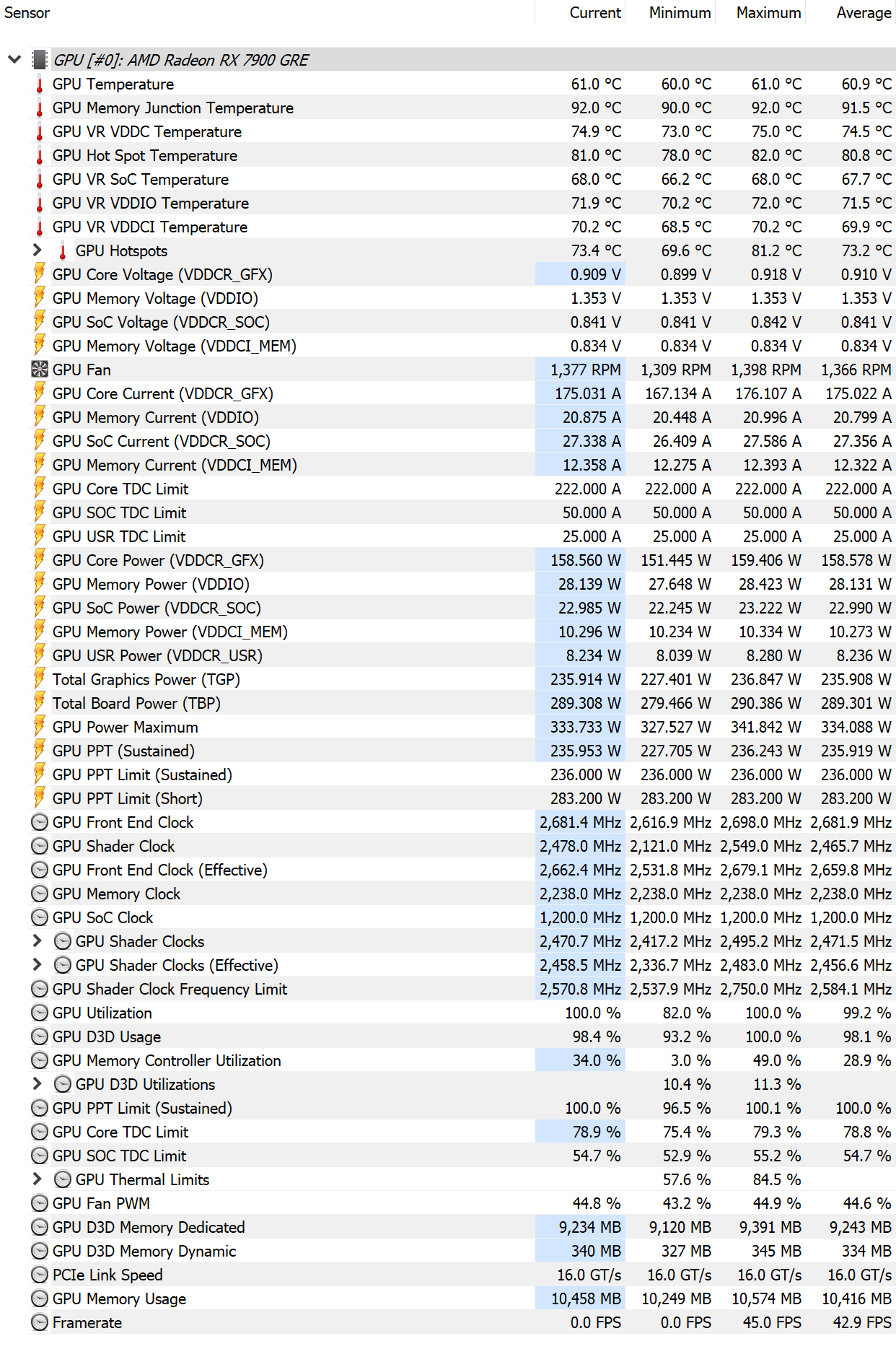The width and height of the screenshot is (896, 1349).
Task: Click current GPU Fan value 1,377 RPM
Action: click(585, 370)
